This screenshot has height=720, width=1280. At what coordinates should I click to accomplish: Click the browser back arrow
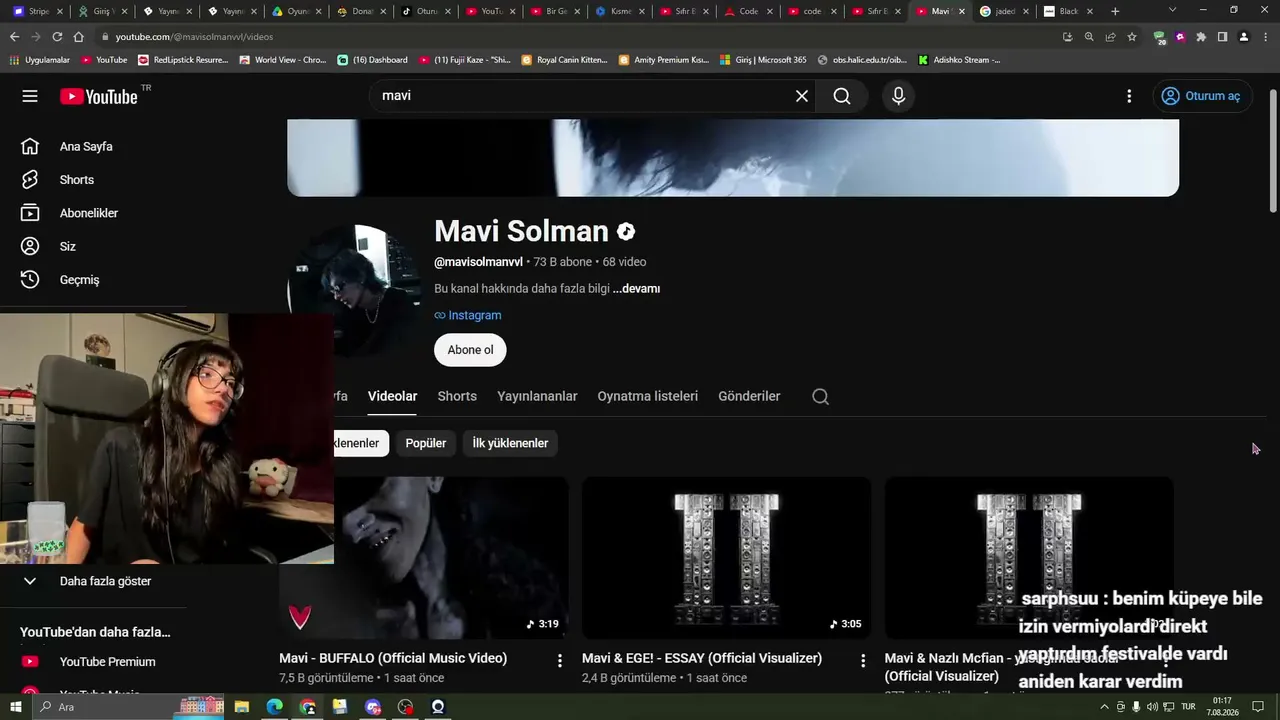coord(14,37)
